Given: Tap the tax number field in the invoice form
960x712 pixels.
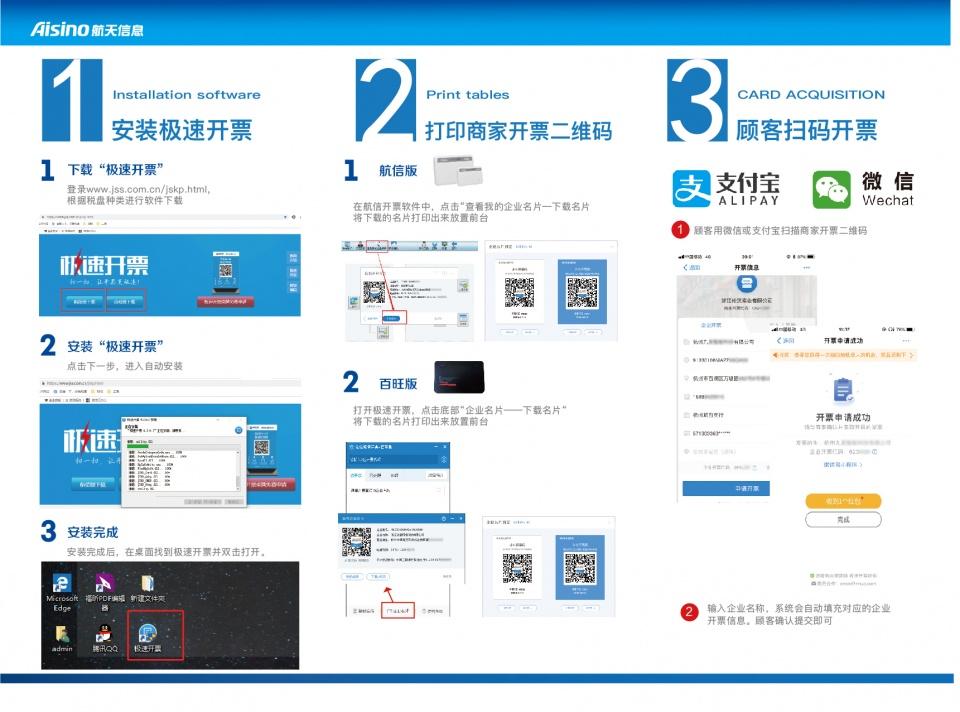Looking at the screenshot, I should pyautogui.click(x=726, y=360).
